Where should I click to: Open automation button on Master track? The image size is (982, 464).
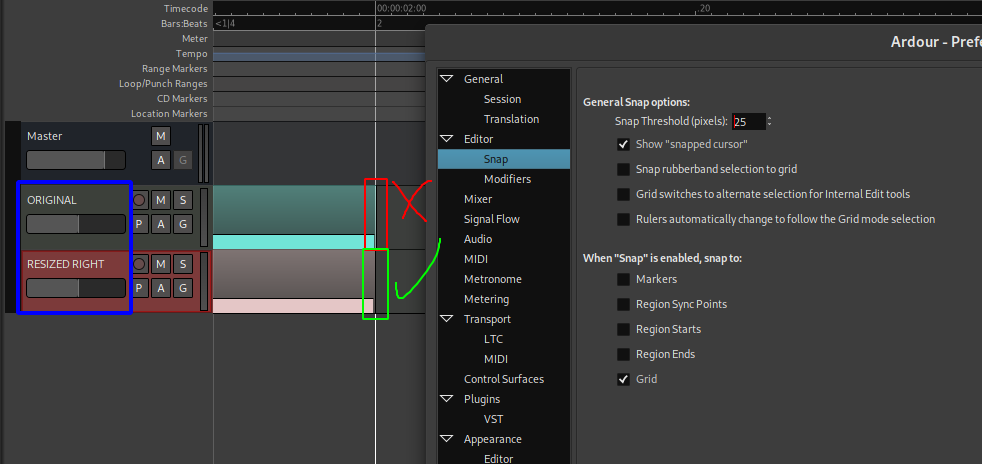161,160
